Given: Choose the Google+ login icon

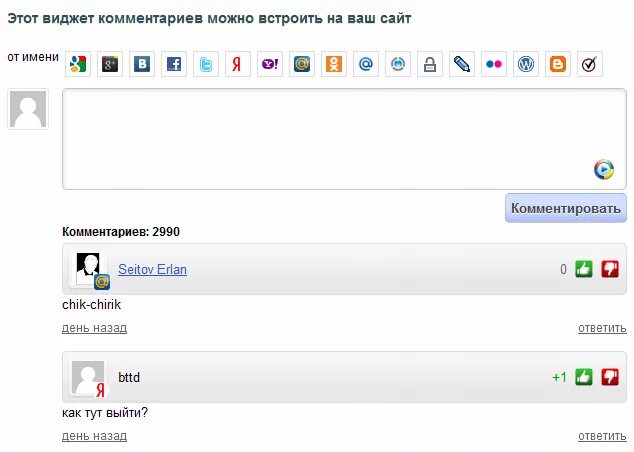Looking at the screenshot, I should point(110,64).
